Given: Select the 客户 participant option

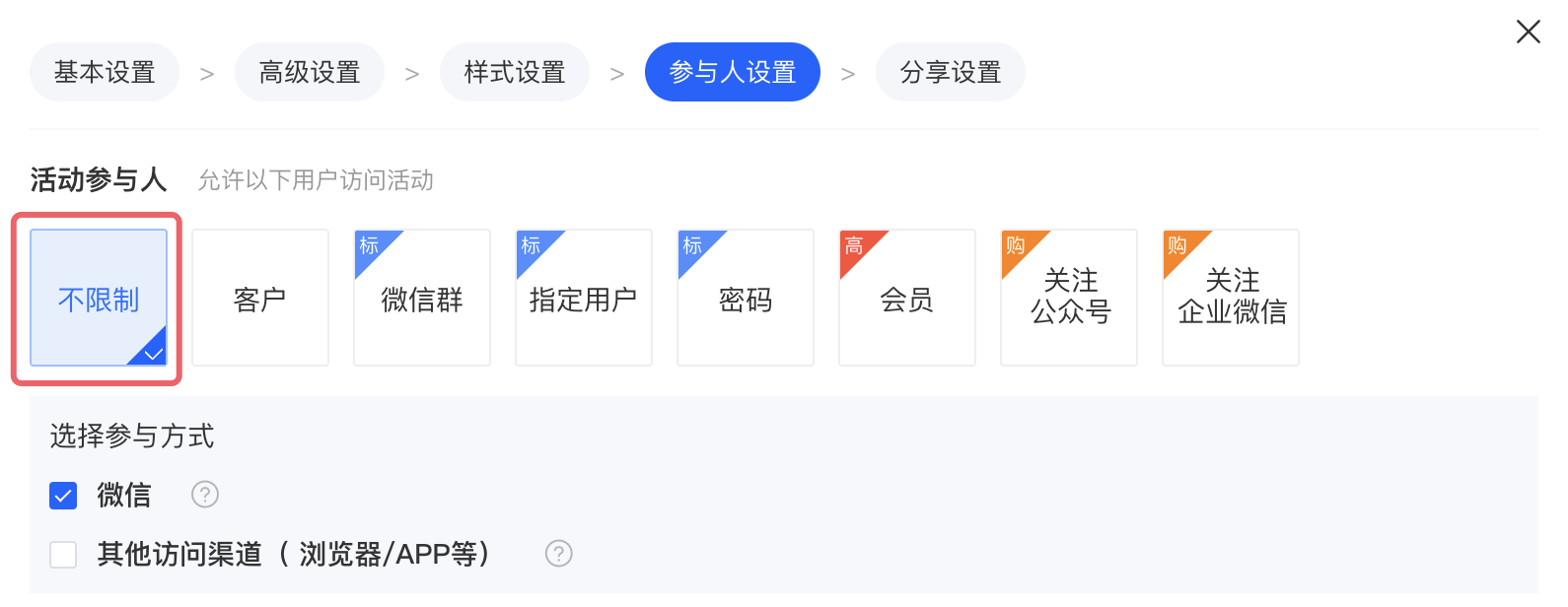Looking at the screenshot, I should [x=260, y=298].
